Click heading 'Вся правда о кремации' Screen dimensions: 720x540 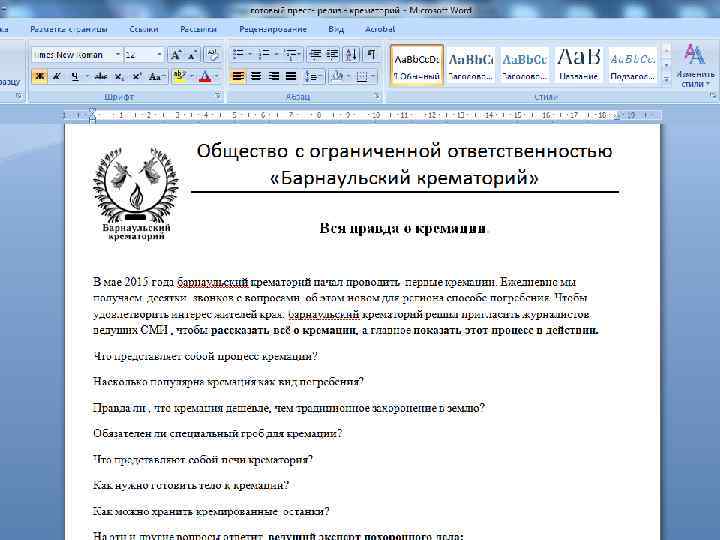[403, 228]
